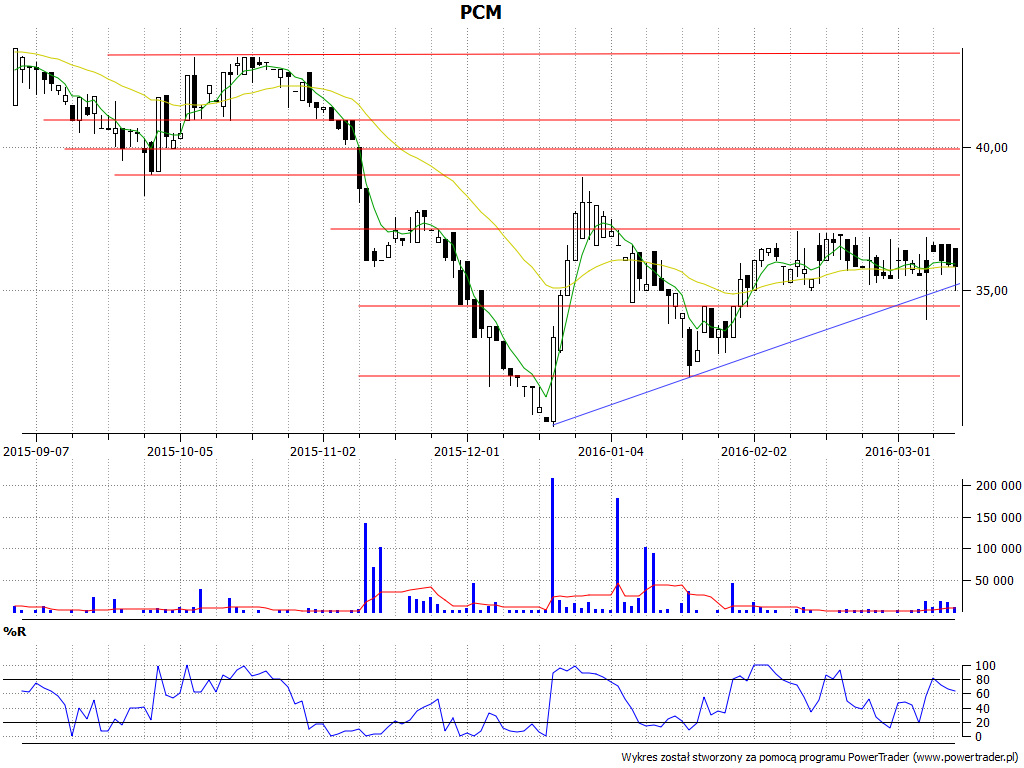Image resolution: width=1024 pixels, height=768 pixels.
Task: Click the blue rising trendline
Action: click(x=756, y=355)
